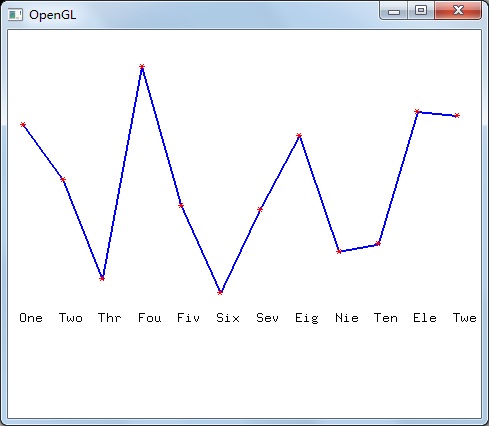Select the last red data marker above 'Twe'

457,116
